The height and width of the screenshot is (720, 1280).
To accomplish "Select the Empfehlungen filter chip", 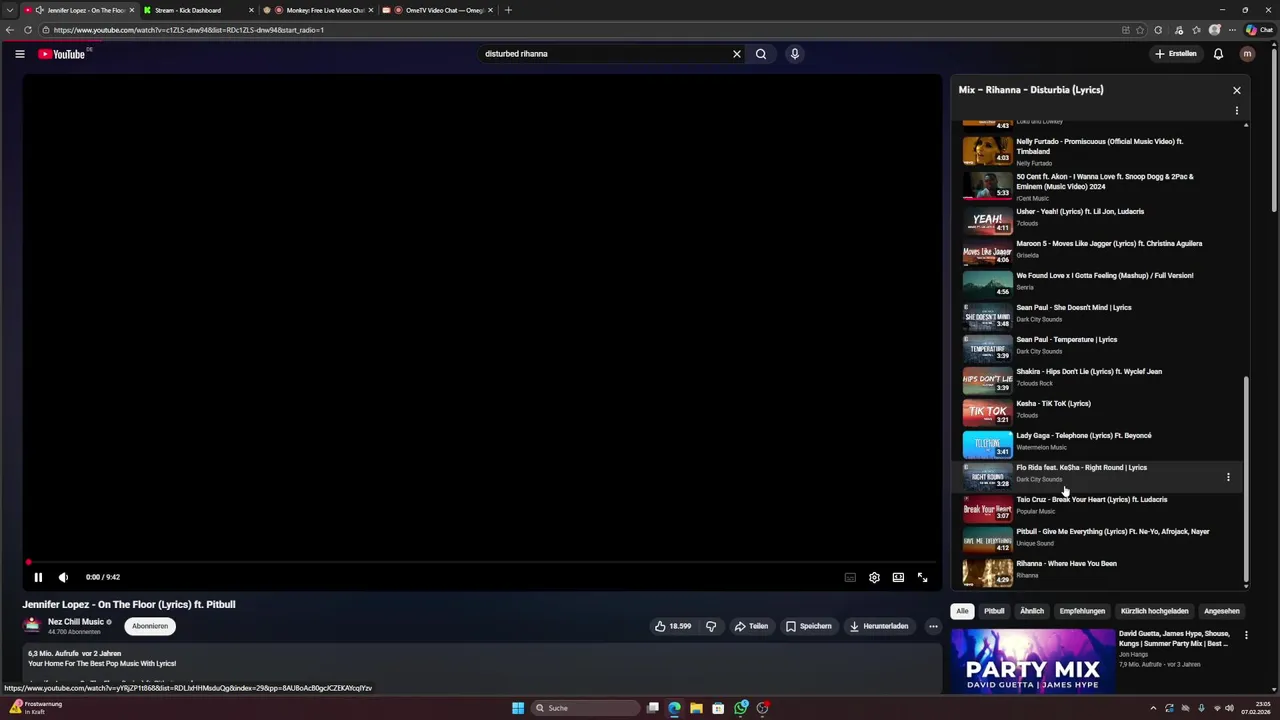I will click(x=1082, y=611).
